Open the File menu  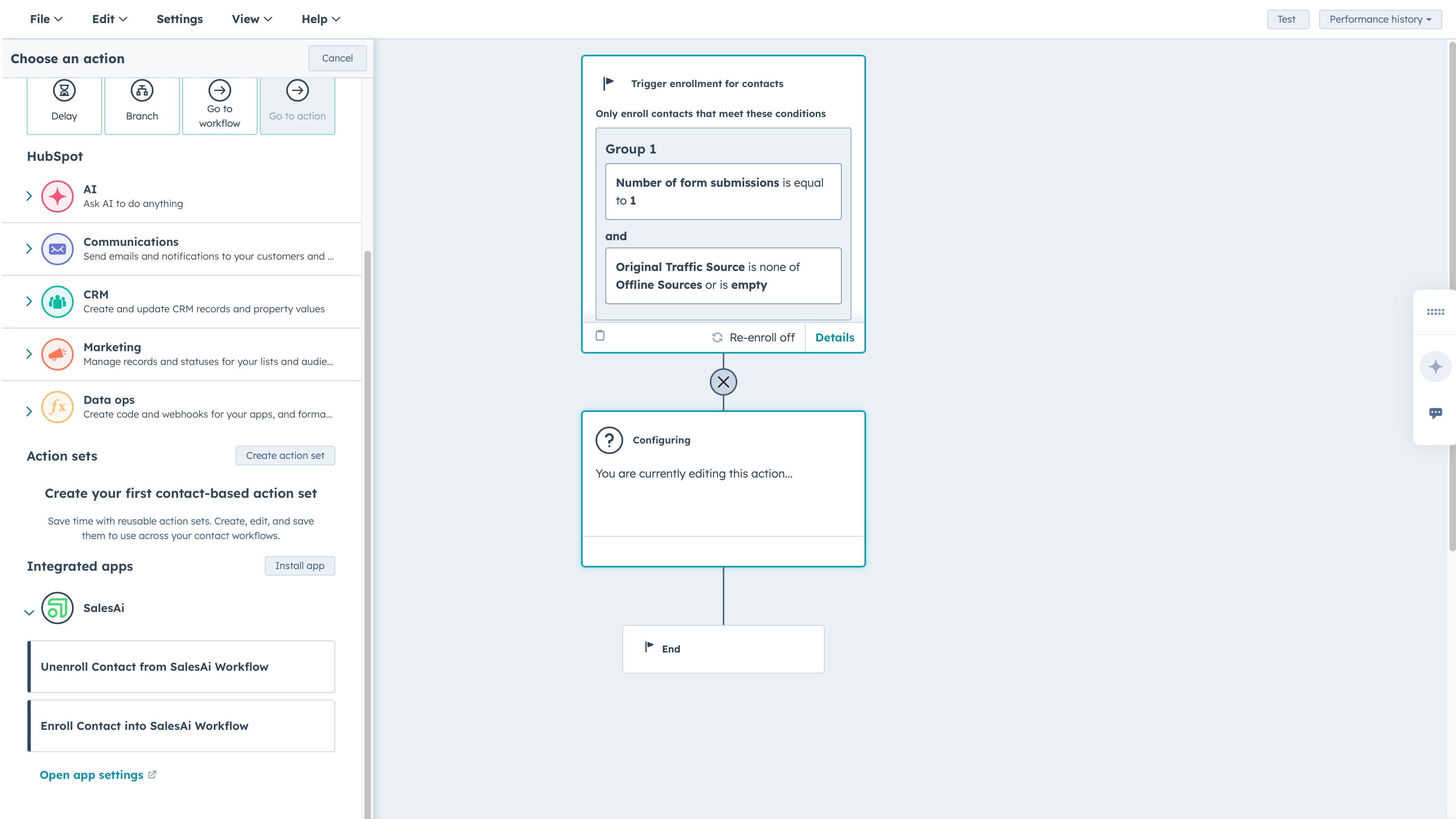tap(46, 19)
